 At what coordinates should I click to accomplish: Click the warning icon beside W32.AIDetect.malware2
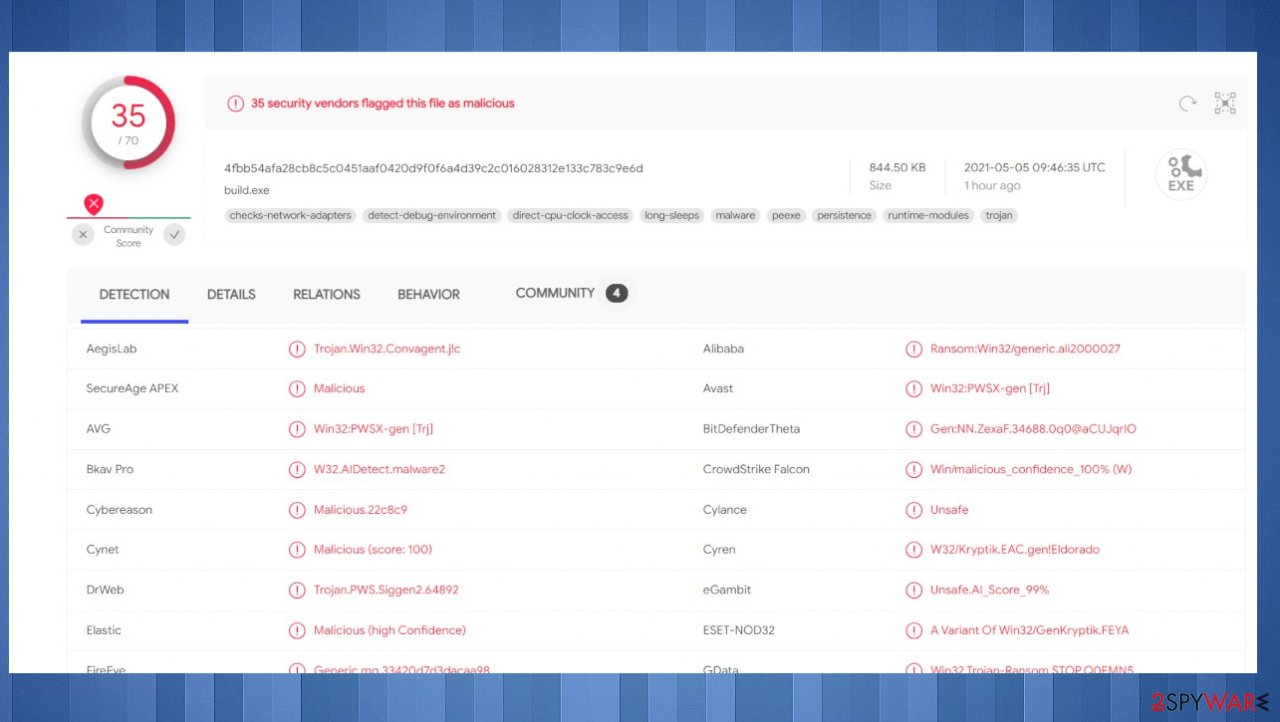point(297,469)
